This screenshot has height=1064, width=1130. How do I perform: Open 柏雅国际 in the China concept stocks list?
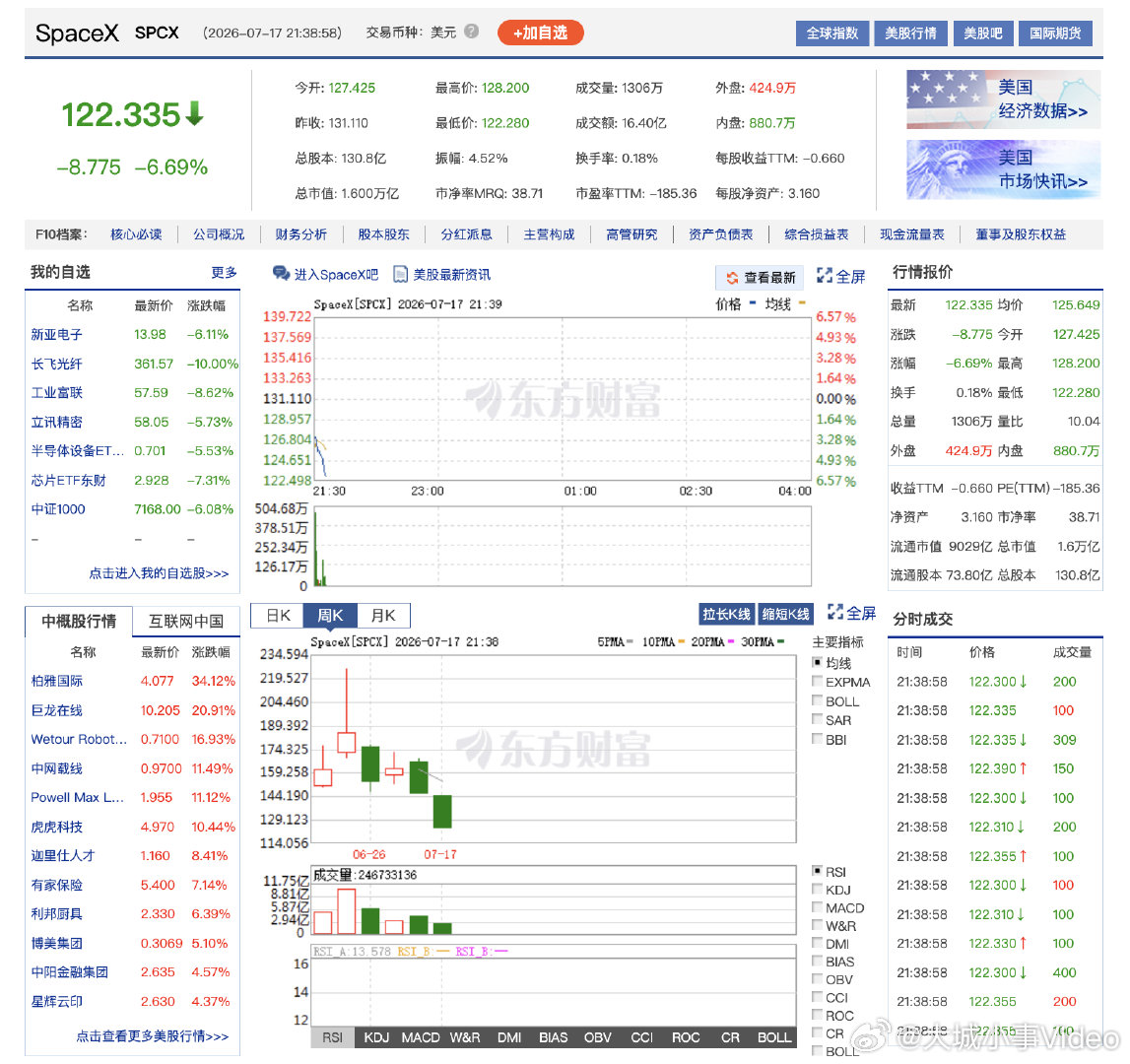pyautogui.click(x=57, y=681)
